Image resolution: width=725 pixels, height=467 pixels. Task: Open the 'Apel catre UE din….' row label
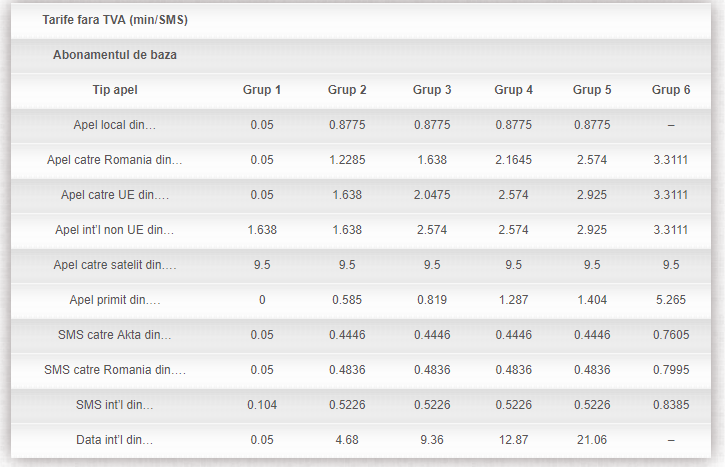[x=115, y=195]
